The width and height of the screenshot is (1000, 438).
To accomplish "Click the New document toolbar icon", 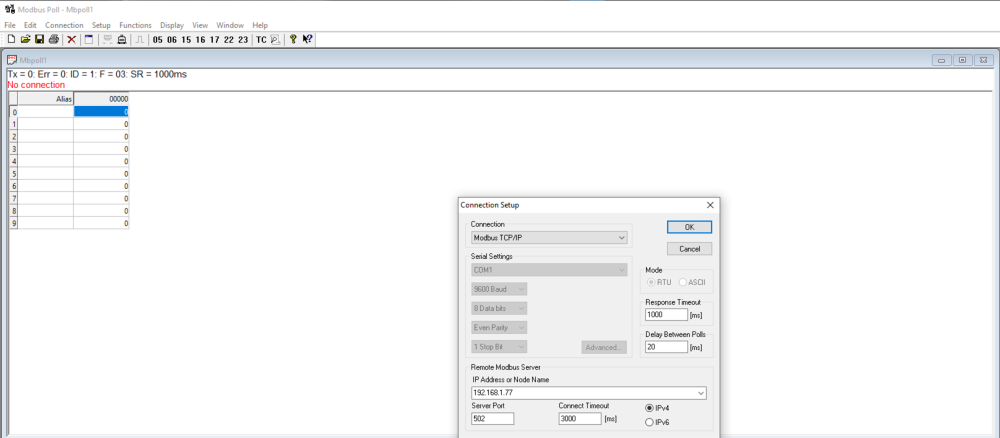I will click(x=11, y=40).
